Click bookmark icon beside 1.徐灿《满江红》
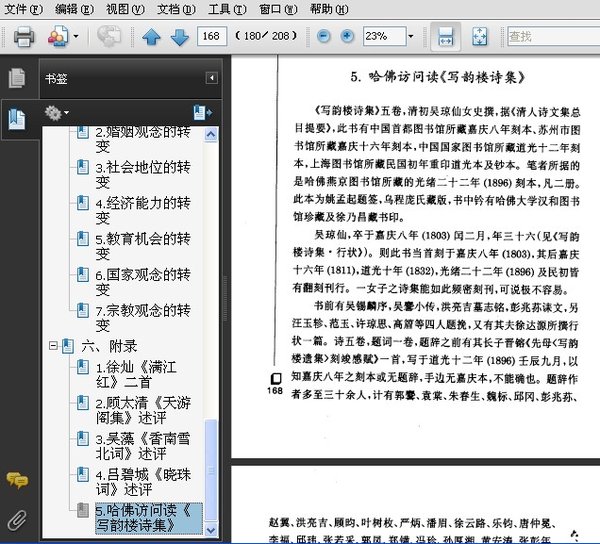The height and width of the screenshot is (544, 600). pos(83,367)
